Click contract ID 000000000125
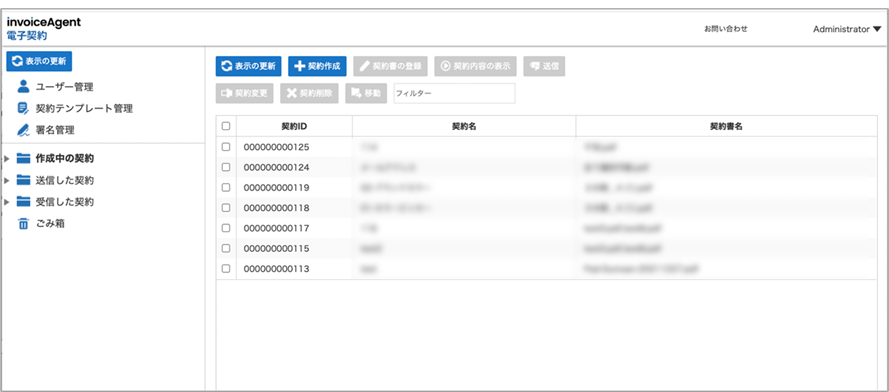Viewport: 889px width, 392px height. [277, 147]
